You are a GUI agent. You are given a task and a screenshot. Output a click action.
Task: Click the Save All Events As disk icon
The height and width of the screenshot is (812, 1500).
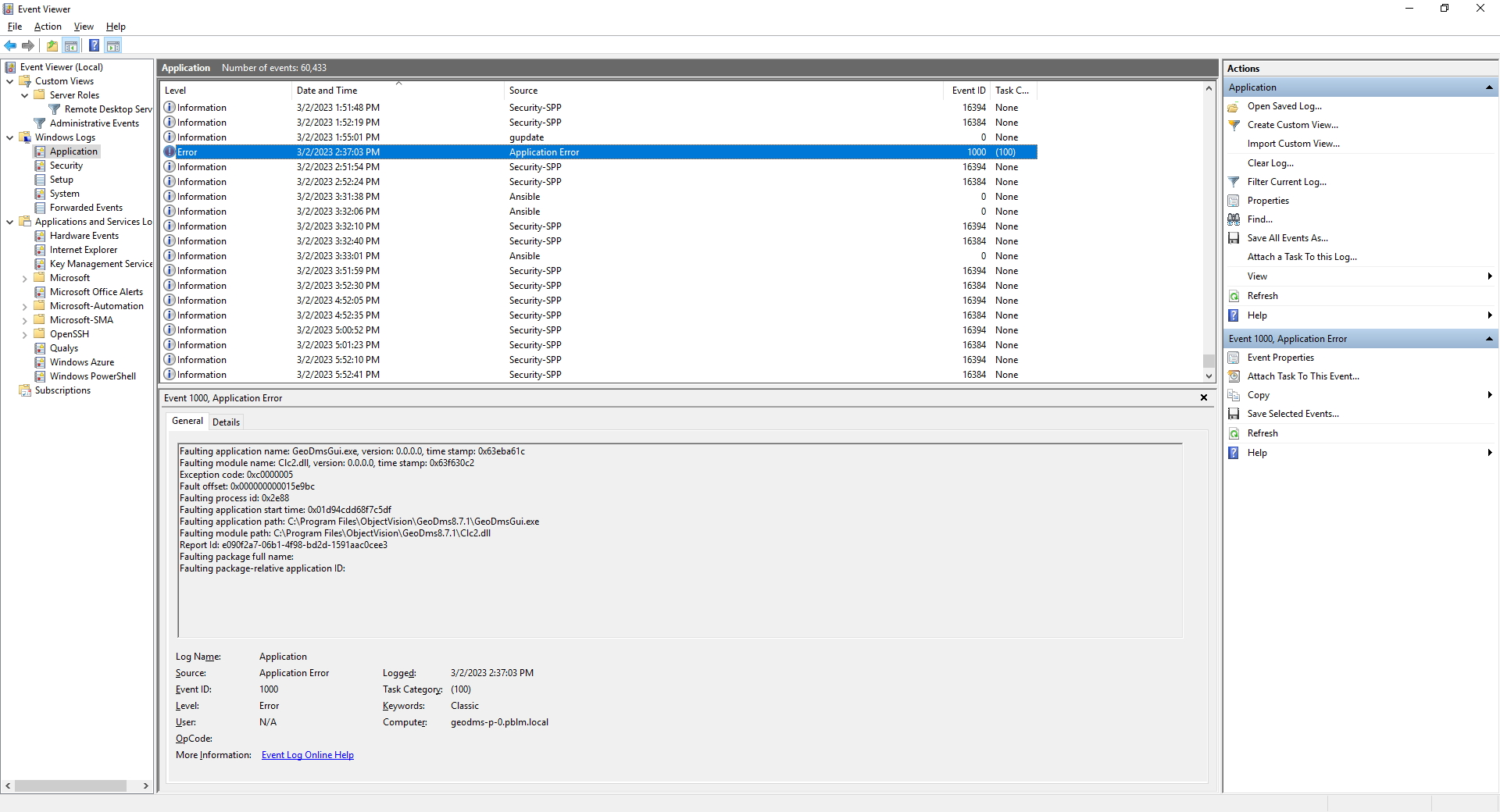pyautogui.click(x=1234, y=238)
